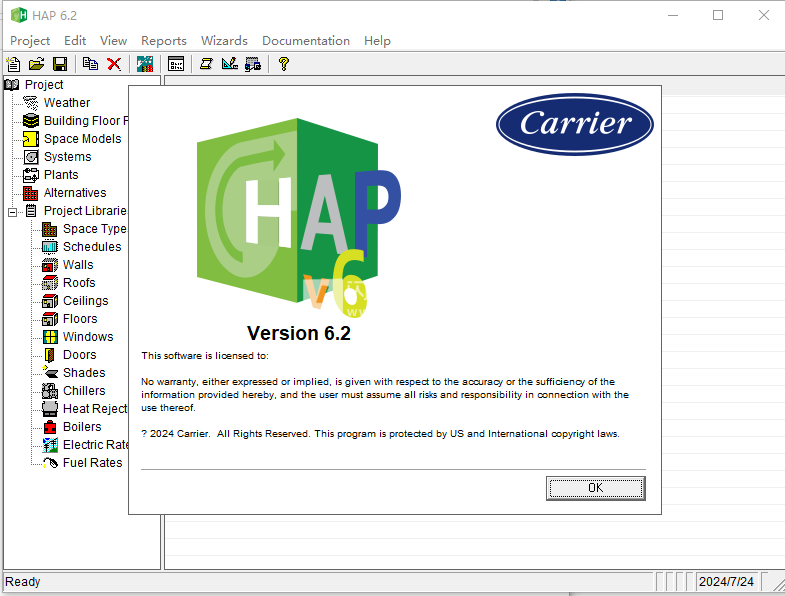Click the HAP v6 cube logo image
785x596 pixels.
pos(299,217)
